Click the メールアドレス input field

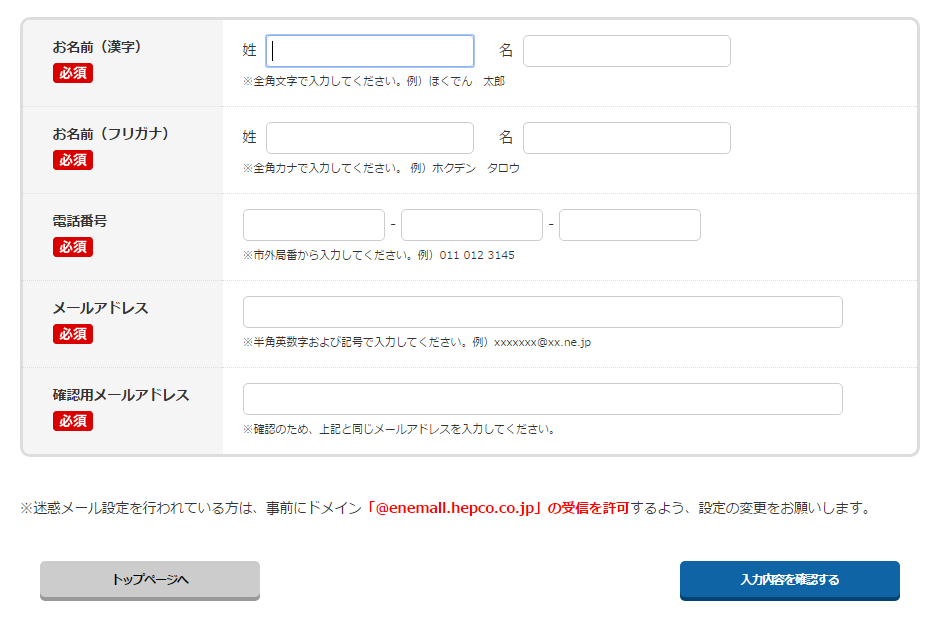[543, 312]
